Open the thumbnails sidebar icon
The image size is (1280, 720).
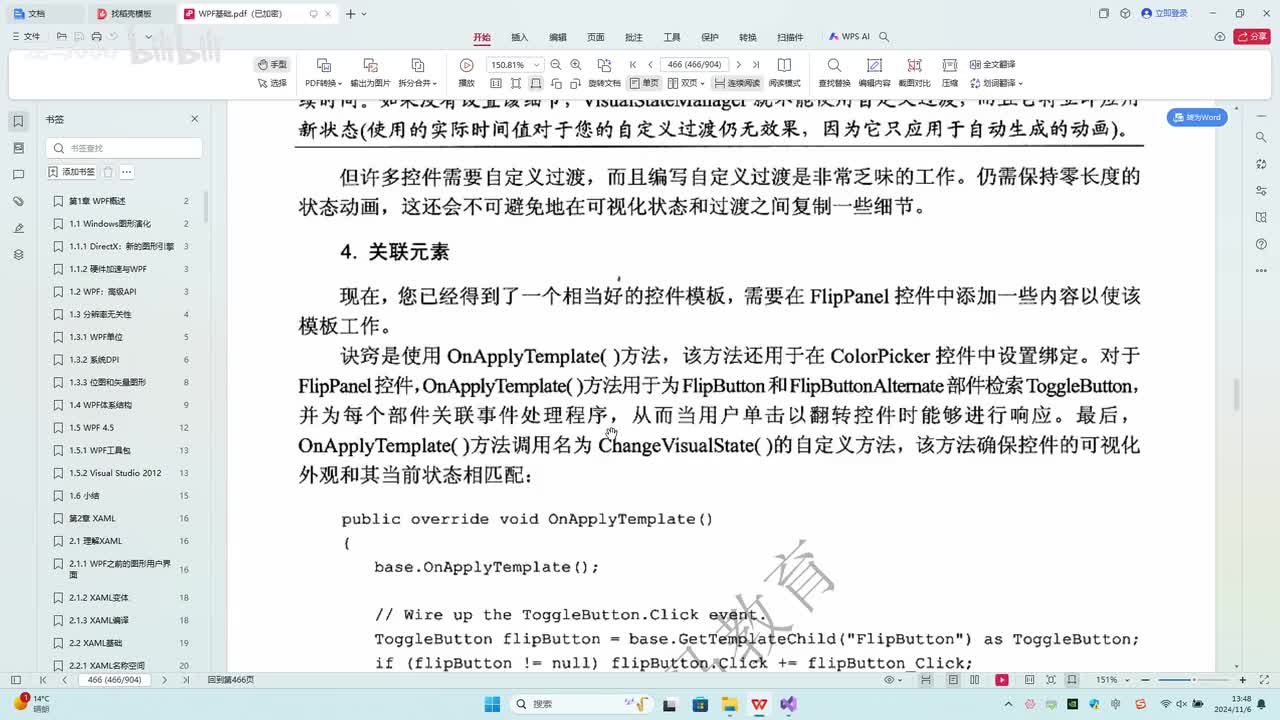pos(18,148)
